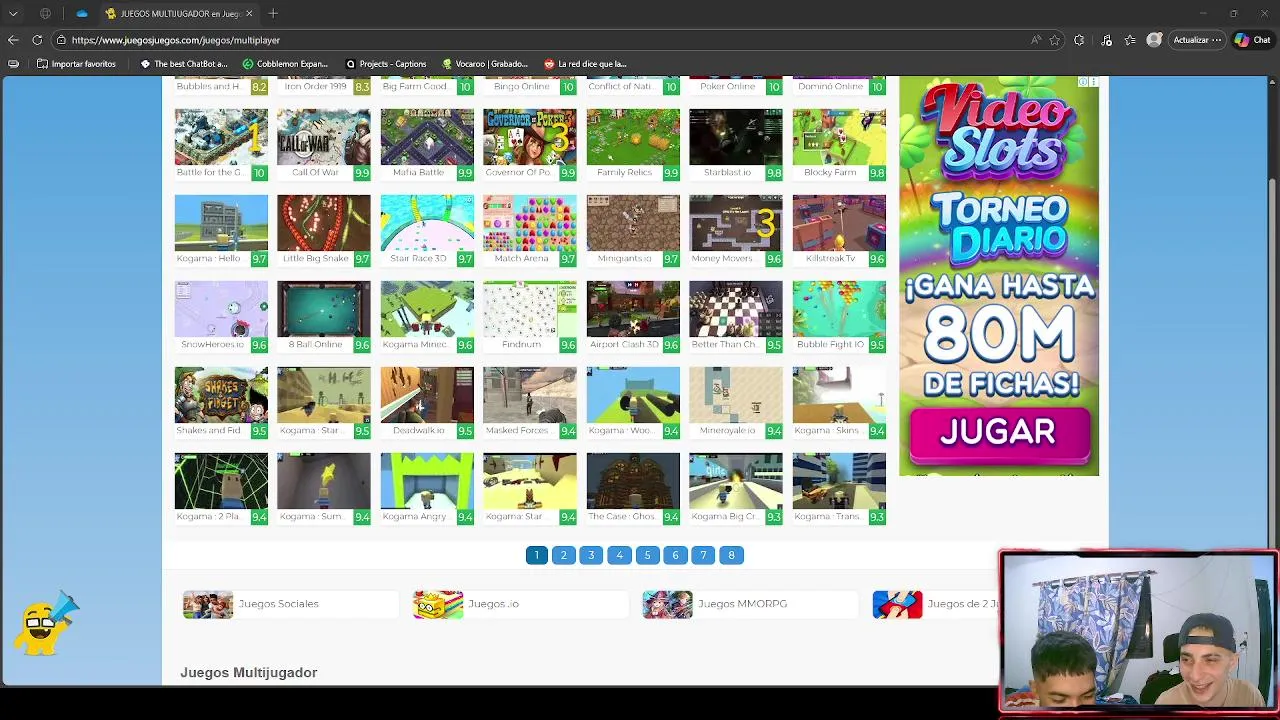Click the Actualizar update button
Viewport: 1280px width, 720px height.
(x=1196, y=40)
